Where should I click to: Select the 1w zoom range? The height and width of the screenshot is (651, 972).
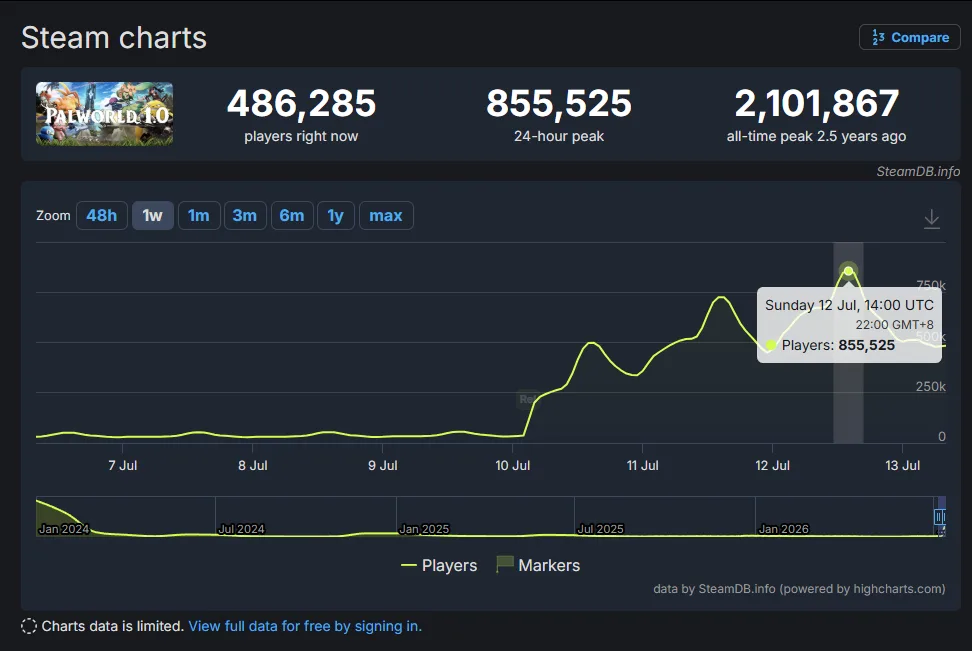click(152, 216)
